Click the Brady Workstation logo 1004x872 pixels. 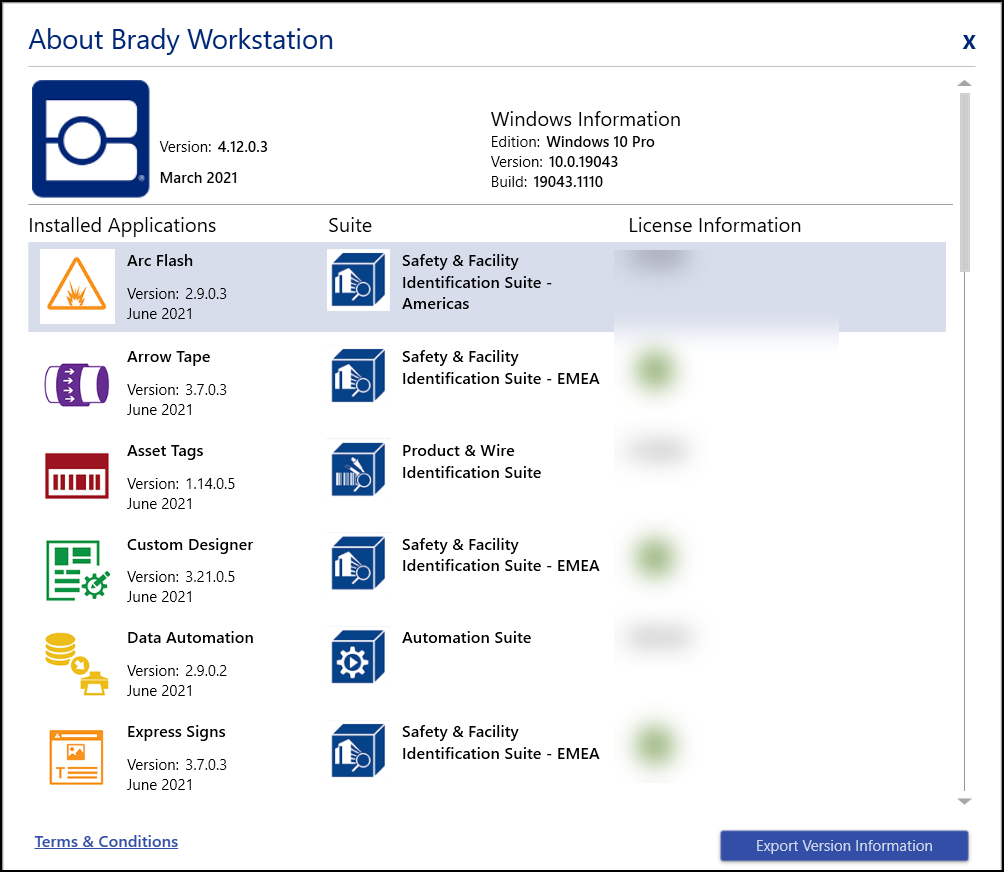[x=91, y=139]
